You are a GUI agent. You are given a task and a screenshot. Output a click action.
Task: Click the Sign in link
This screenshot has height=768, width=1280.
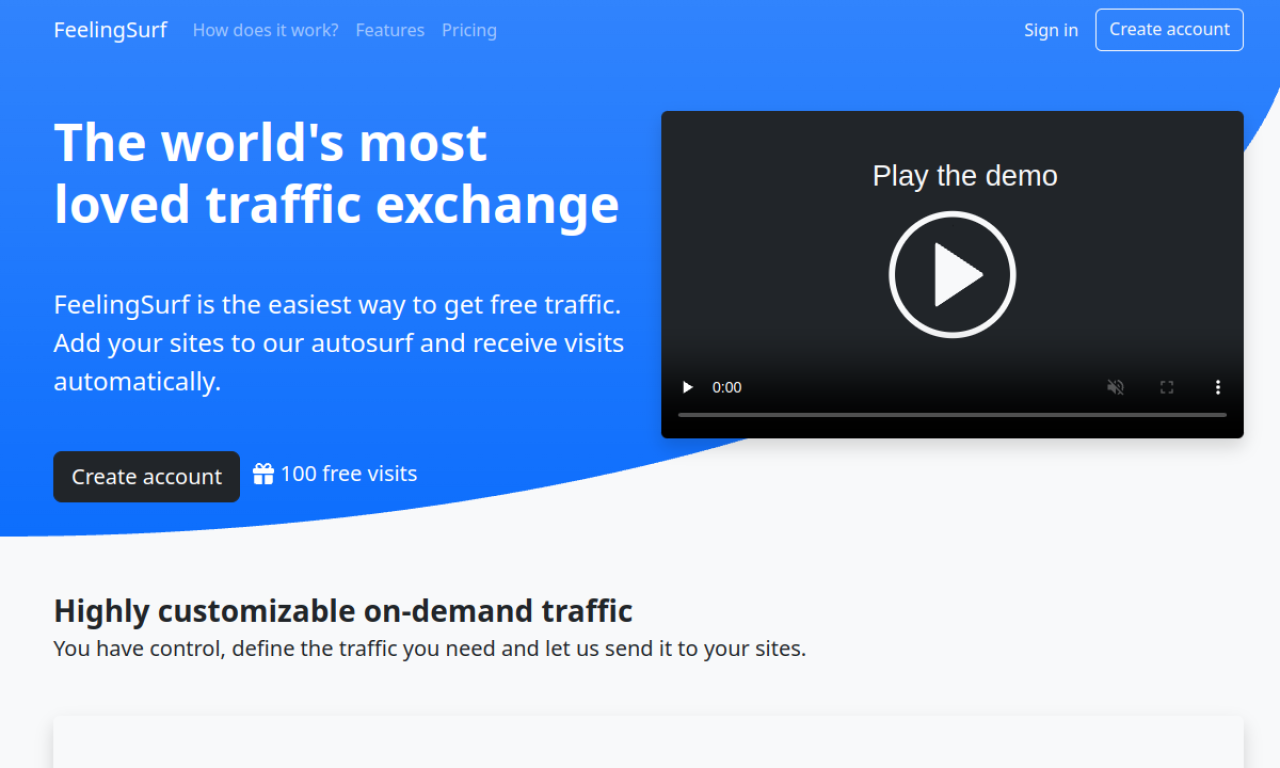1051,30
